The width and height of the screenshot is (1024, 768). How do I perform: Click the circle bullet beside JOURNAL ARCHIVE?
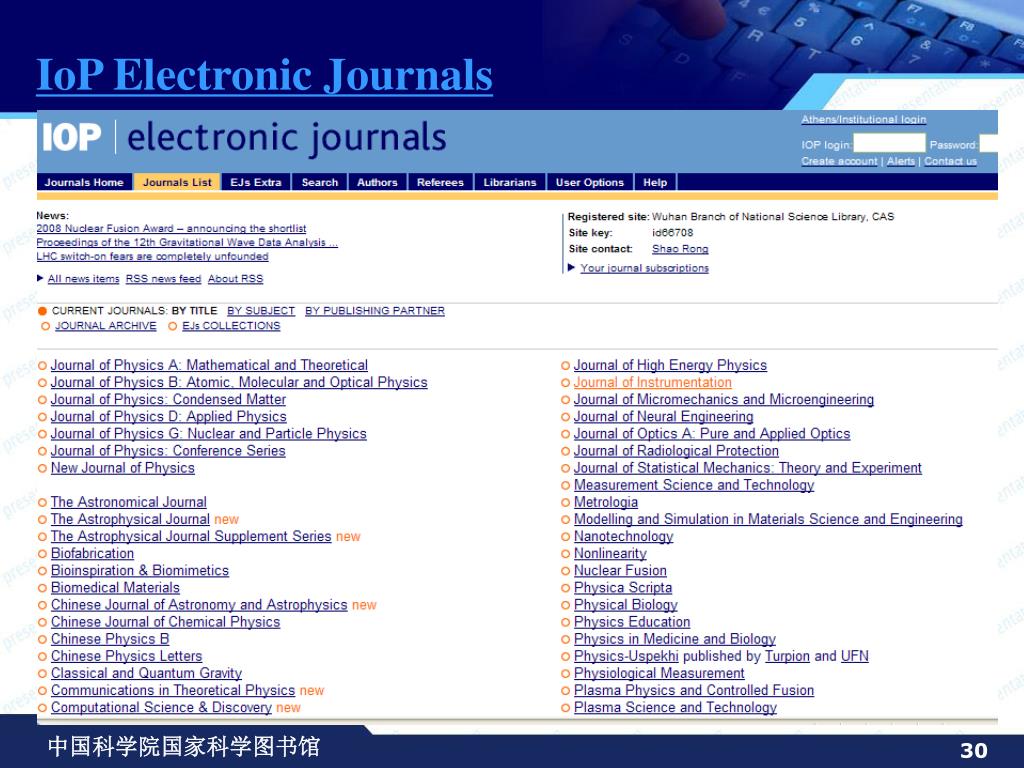coord(45,326)
